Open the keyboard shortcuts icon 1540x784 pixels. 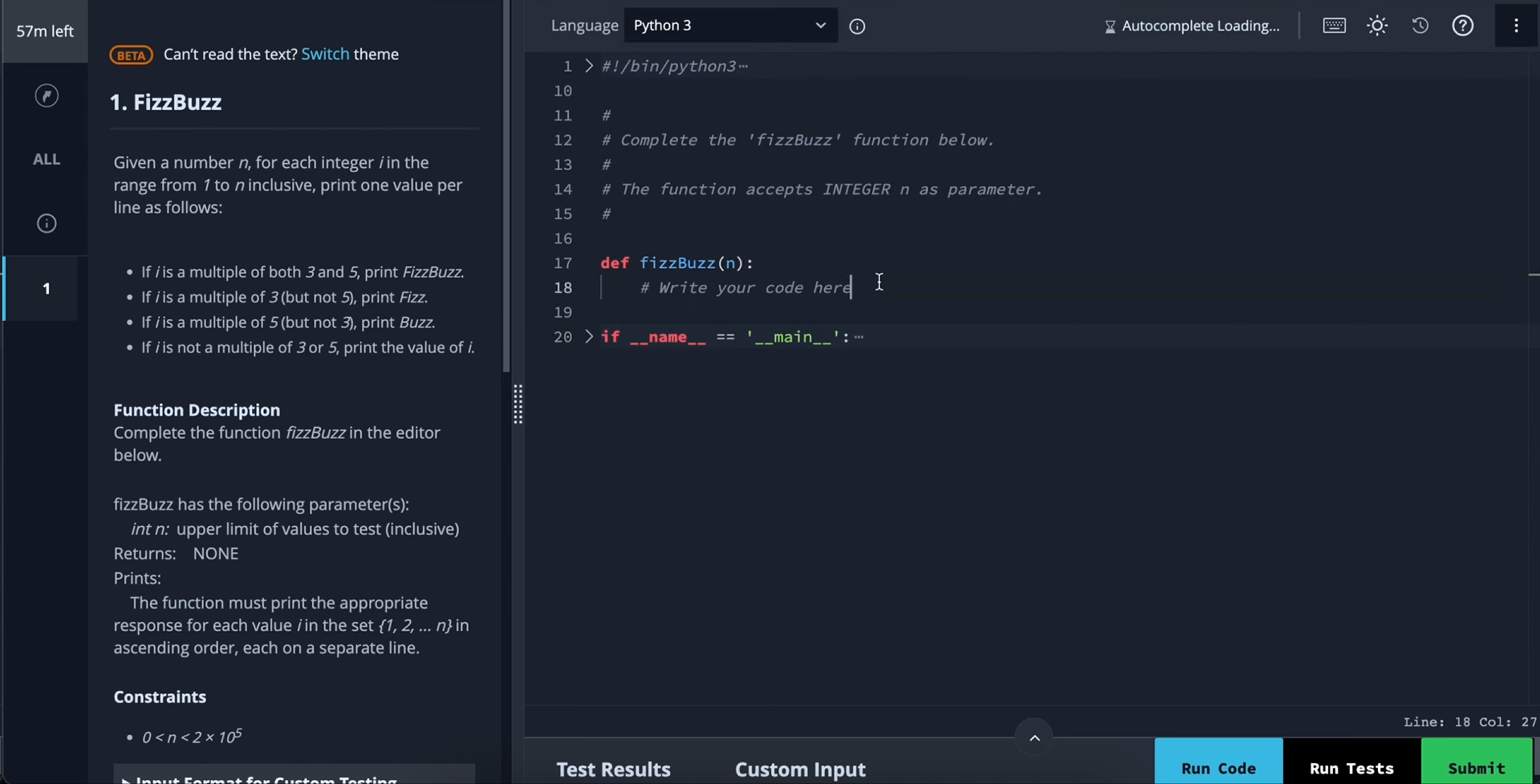1334,26
